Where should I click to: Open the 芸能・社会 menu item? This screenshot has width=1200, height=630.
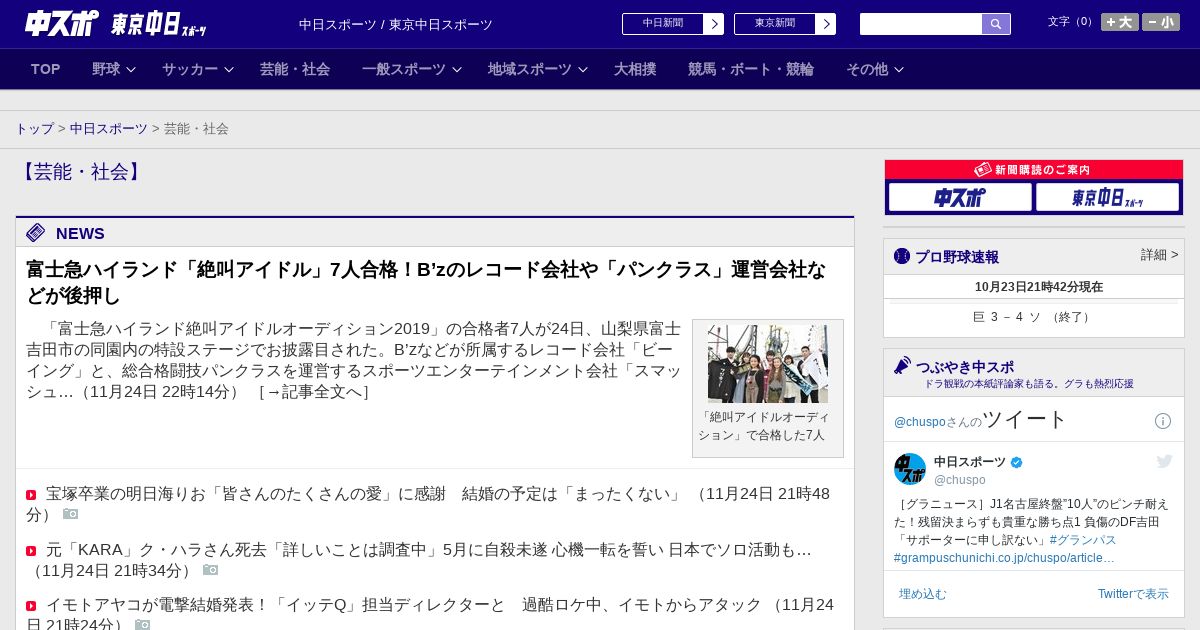(295, 69)
